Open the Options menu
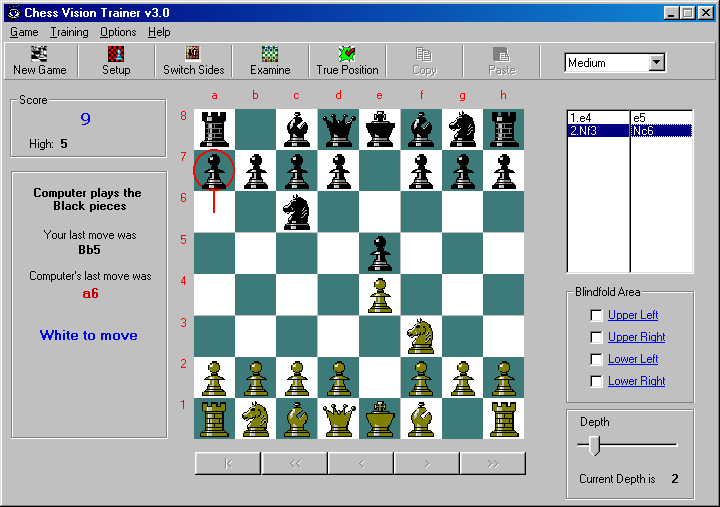720x507 pixels. click(118, 32)
